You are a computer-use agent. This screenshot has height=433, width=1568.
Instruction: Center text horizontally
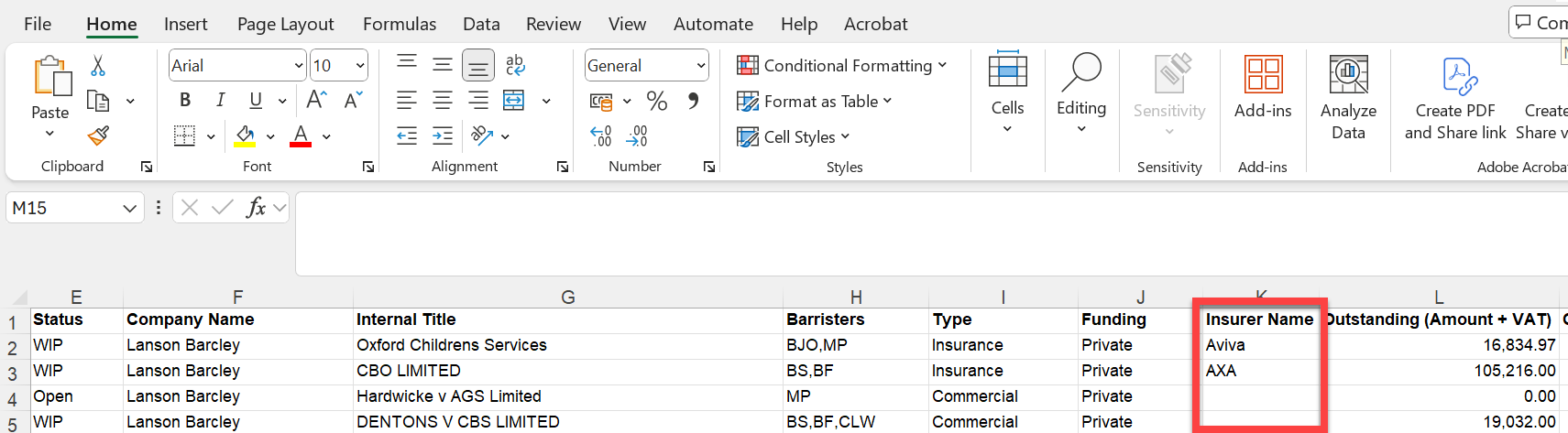click(443, 101)
